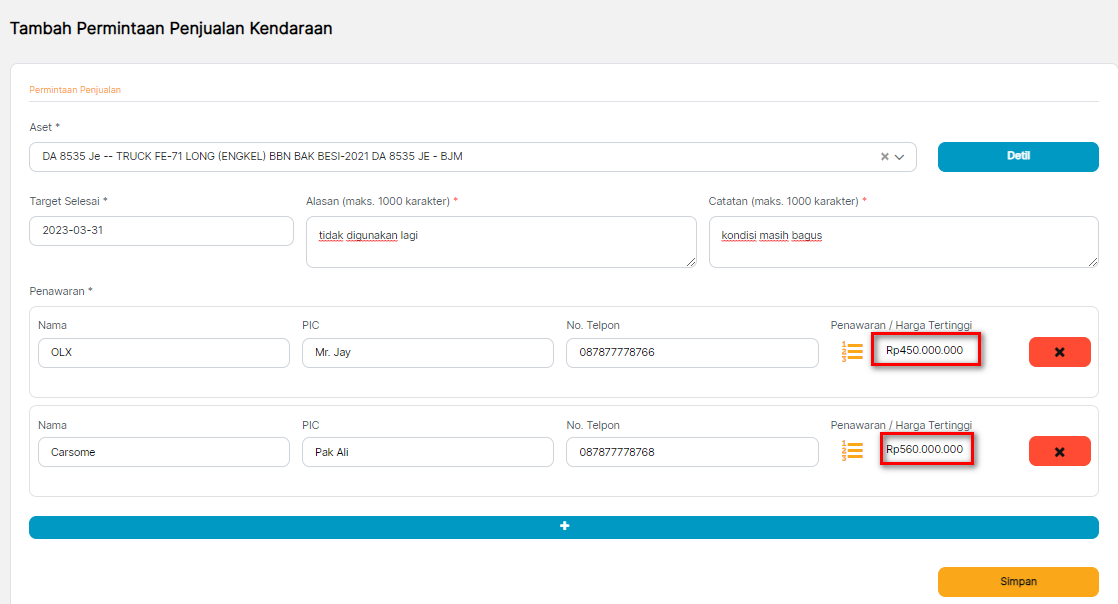Click the Detil button

pyautogui.click(x=1017, y=157)
